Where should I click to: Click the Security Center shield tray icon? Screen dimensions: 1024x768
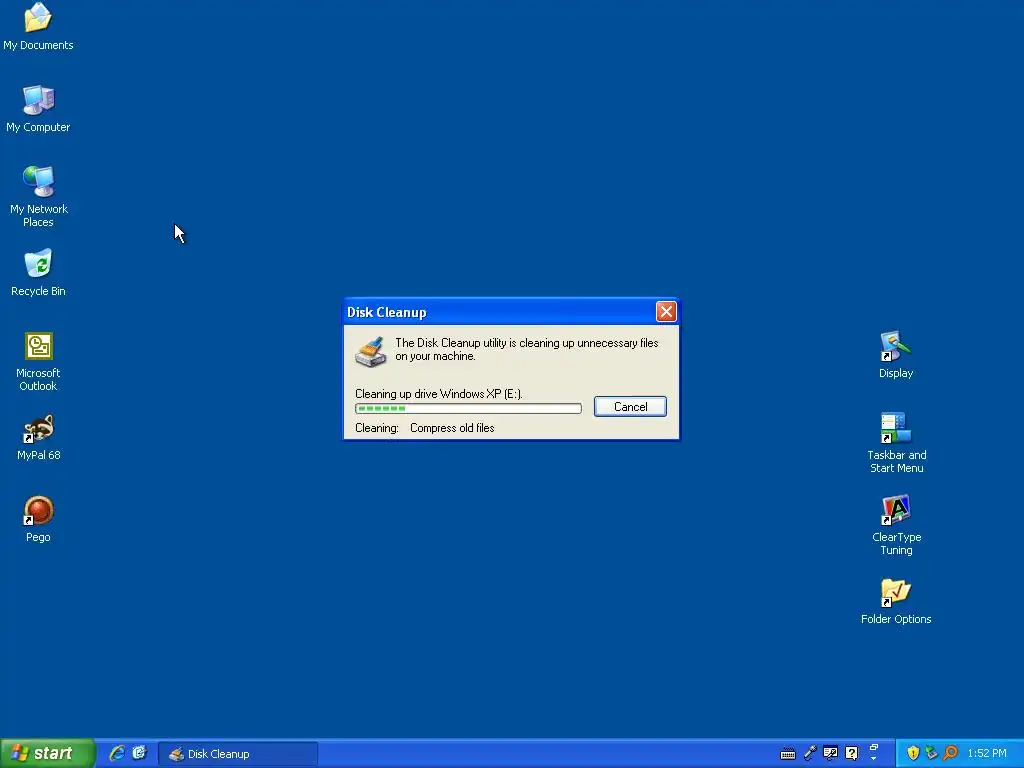[913, 753]
